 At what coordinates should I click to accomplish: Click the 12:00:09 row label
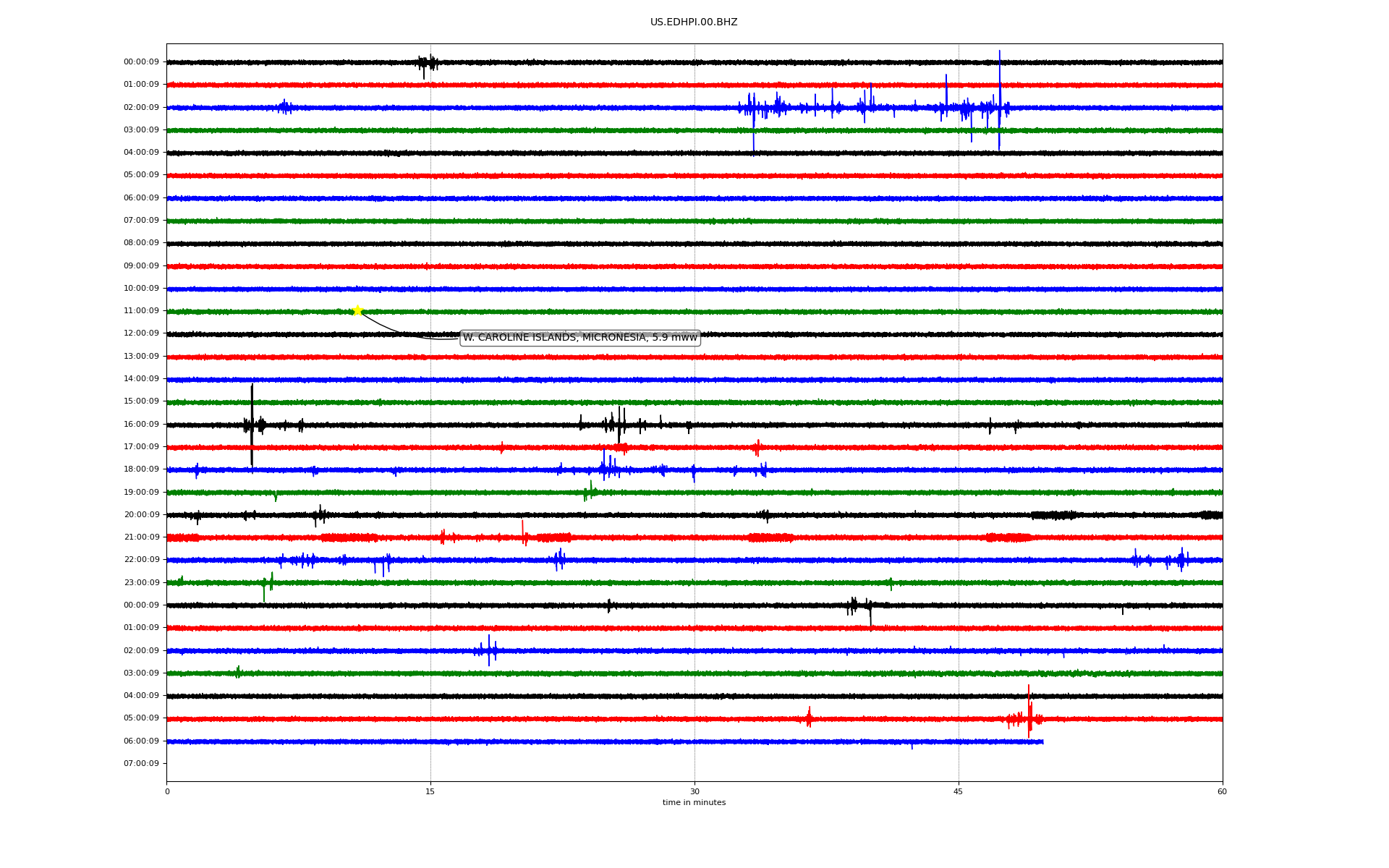tap(141, 333)
